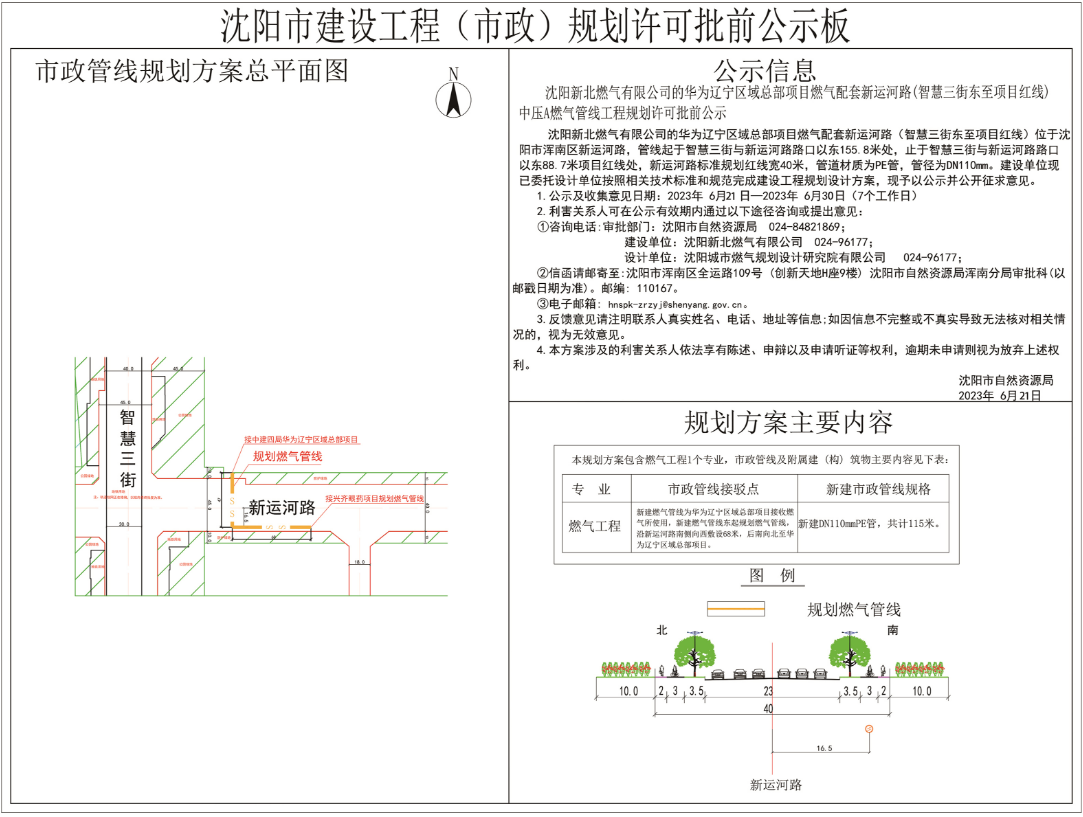Image resolution: width=1083 pixels, height=817 pixels.
Task: Click the date 2023年 6月21日 under signature
Action: click(x=999, y=396)
